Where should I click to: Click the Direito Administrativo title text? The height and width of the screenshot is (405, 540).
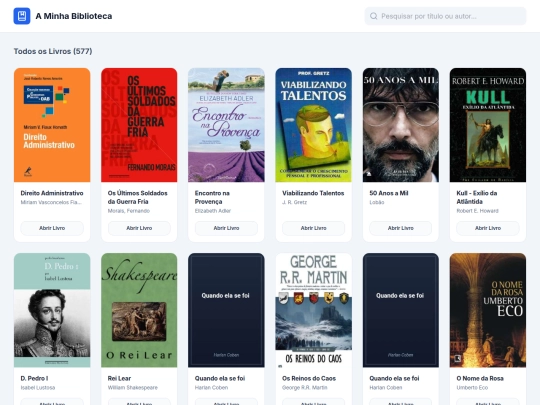tap(52, 193)
